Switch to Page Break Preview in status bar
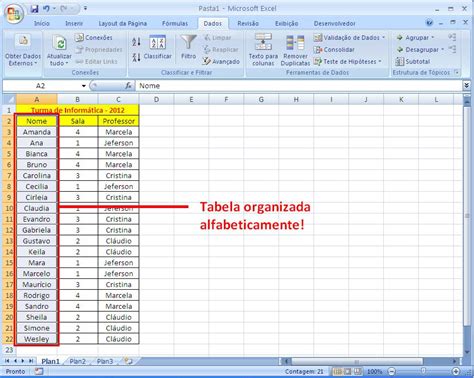 click(357, 371)
